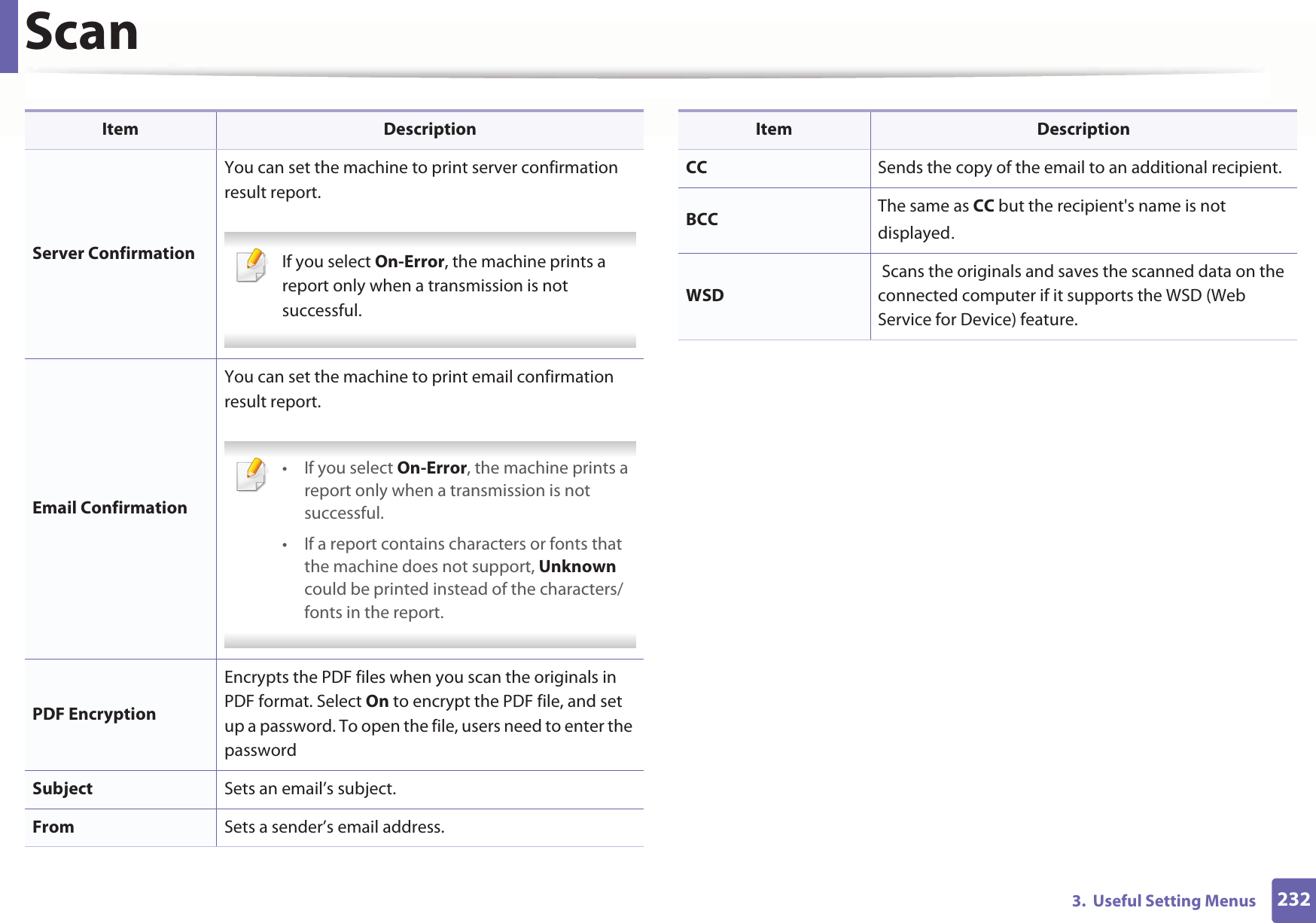The image size is (1316, 923).
Task: Click the note icon in Server Confirmation row
Action: point(251,266)
